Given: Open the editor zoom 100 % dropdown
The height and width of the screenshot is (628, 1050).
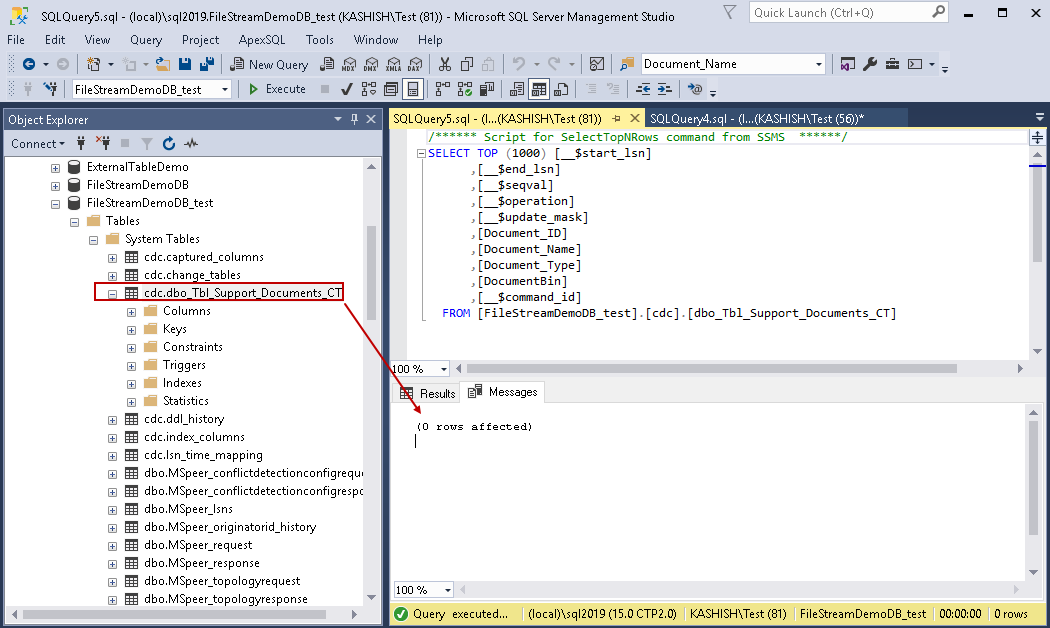Looking at the screenshot, I should coord(443,369).
